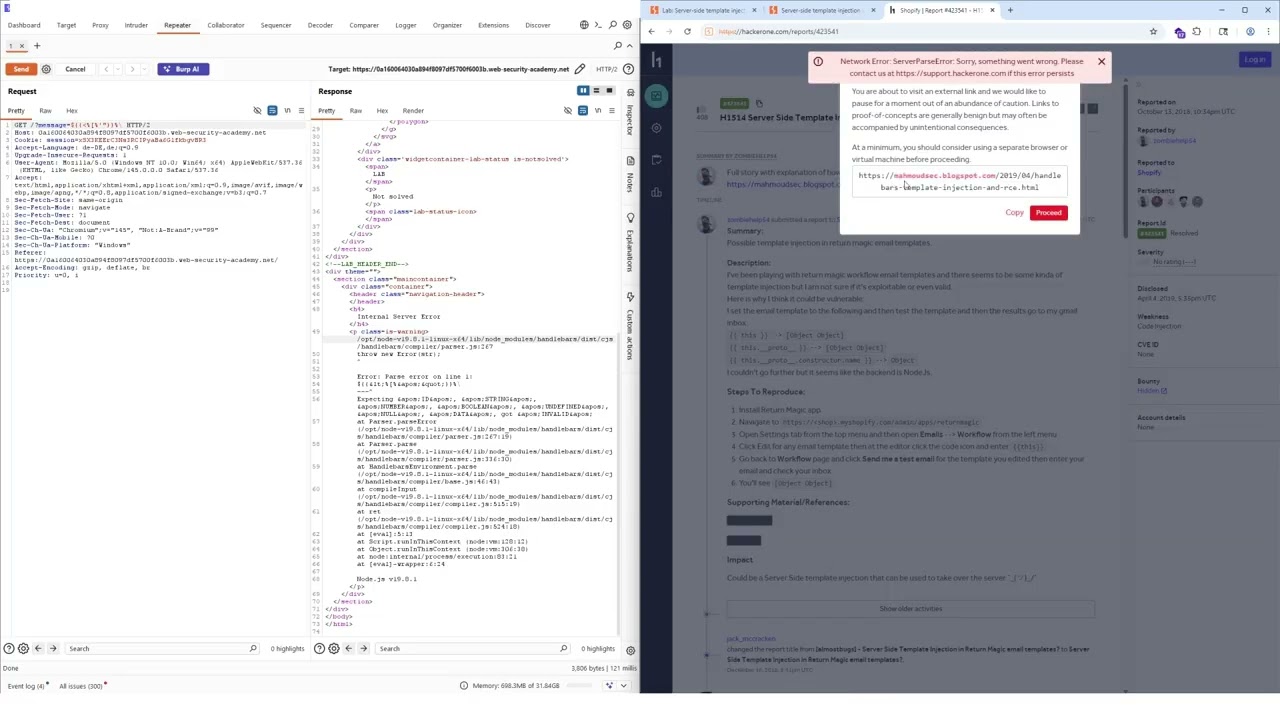Image resolution: width=1280 pixels, height=720 pixels.
Task: Proceed to external link in HackerOne dialog
Action: (x=1048, y=213)
